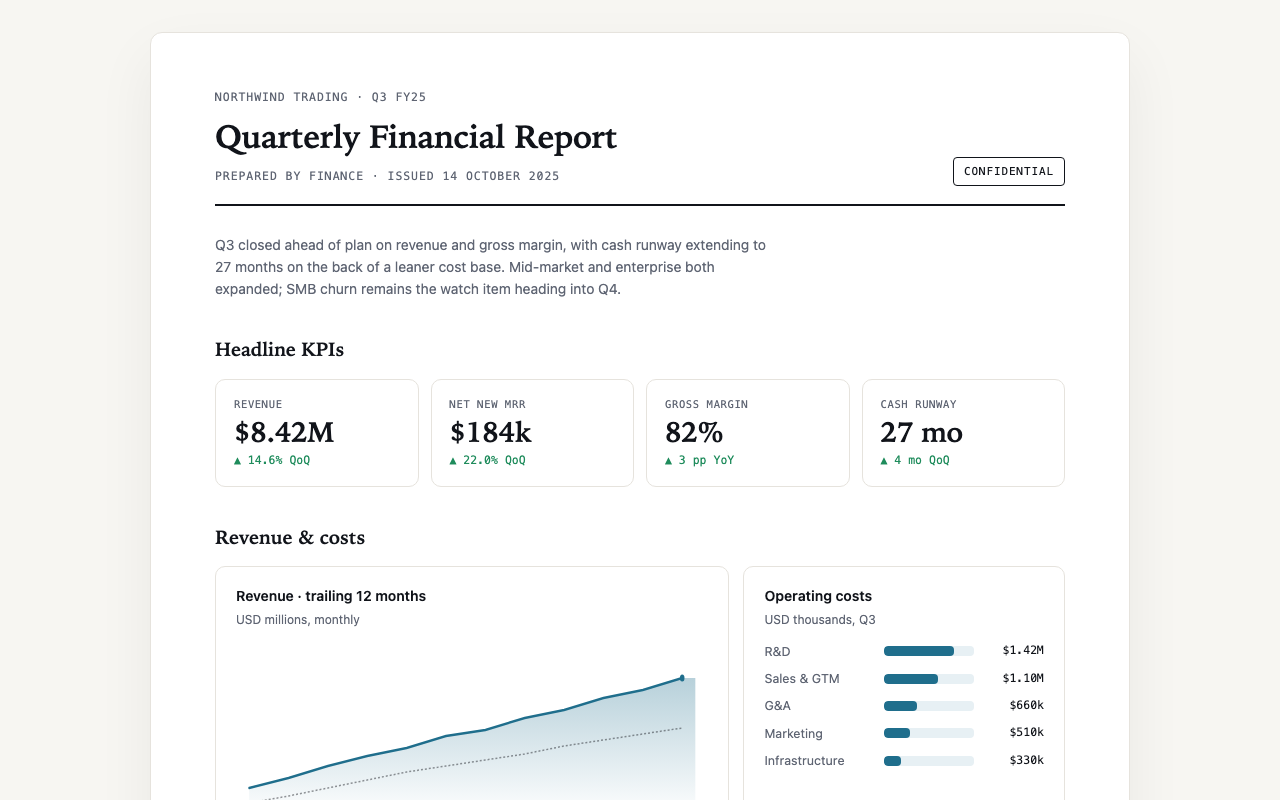This screenshot has width=1280, height=800.
Task: Click the Operating costs panel title
Action: [x=818, y=596]
